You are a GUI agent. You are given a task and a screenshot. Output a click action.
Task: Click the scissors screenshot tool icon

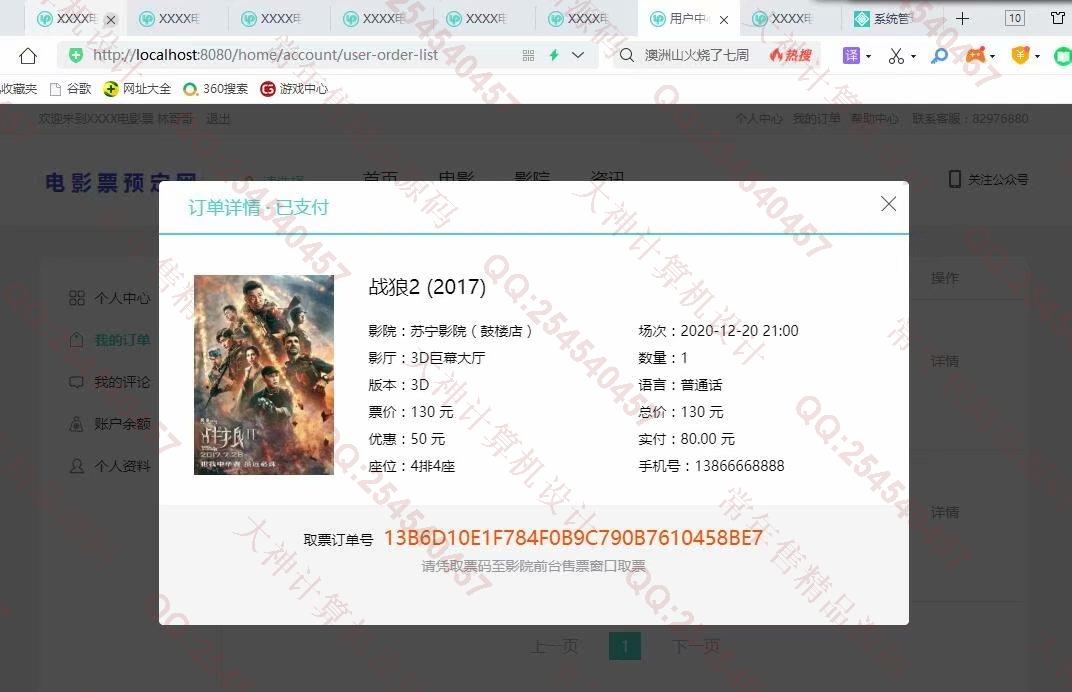(x=896, y=56)
